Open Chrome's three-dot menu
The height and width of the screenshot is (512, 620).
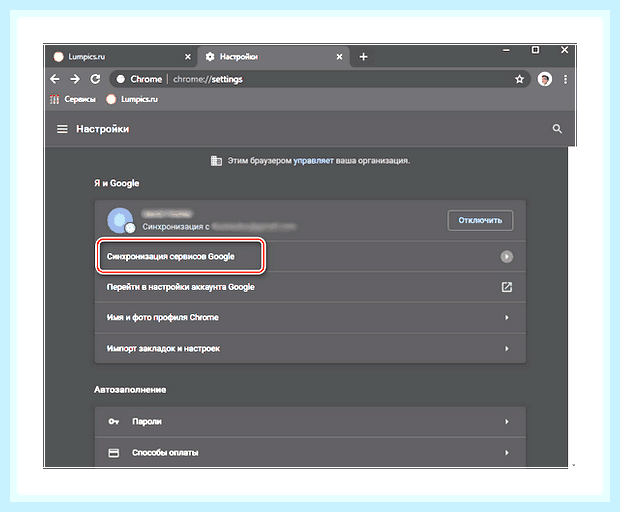tap(565, 79)
